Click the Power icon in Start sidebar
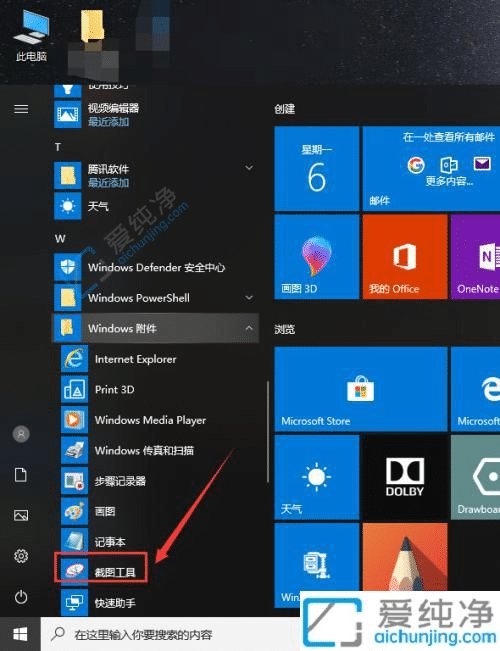The width and height of the screenshot is (500, 651). [x=21, y=597]
